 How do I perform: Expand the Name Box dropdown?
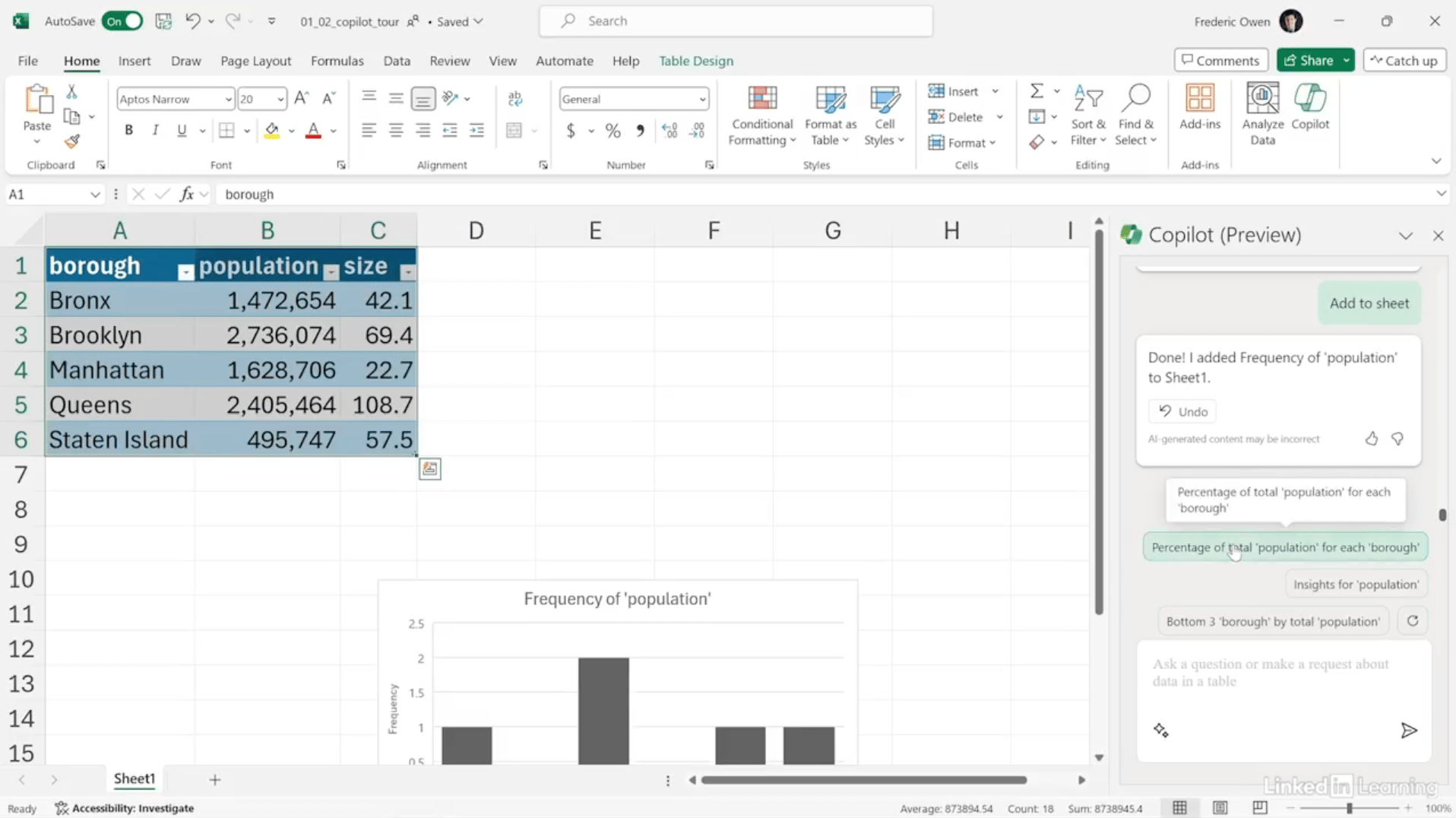95,195
